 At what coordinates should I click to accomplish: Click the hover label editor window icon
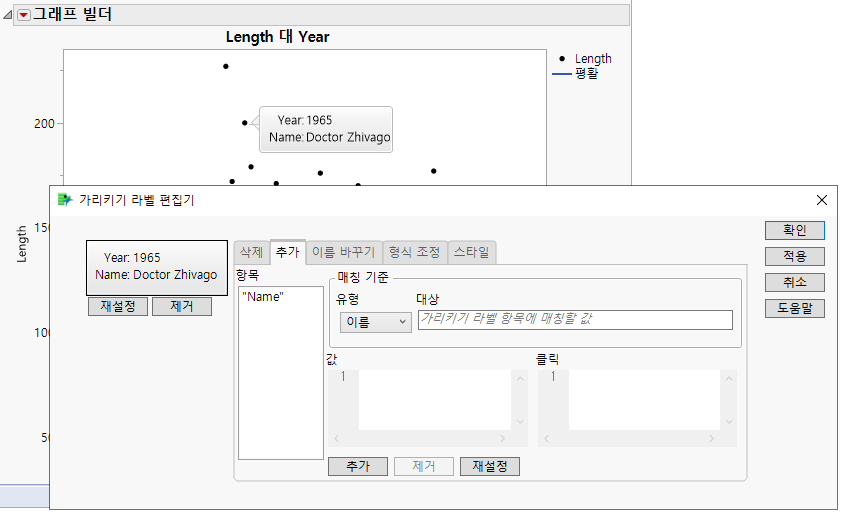65,200
